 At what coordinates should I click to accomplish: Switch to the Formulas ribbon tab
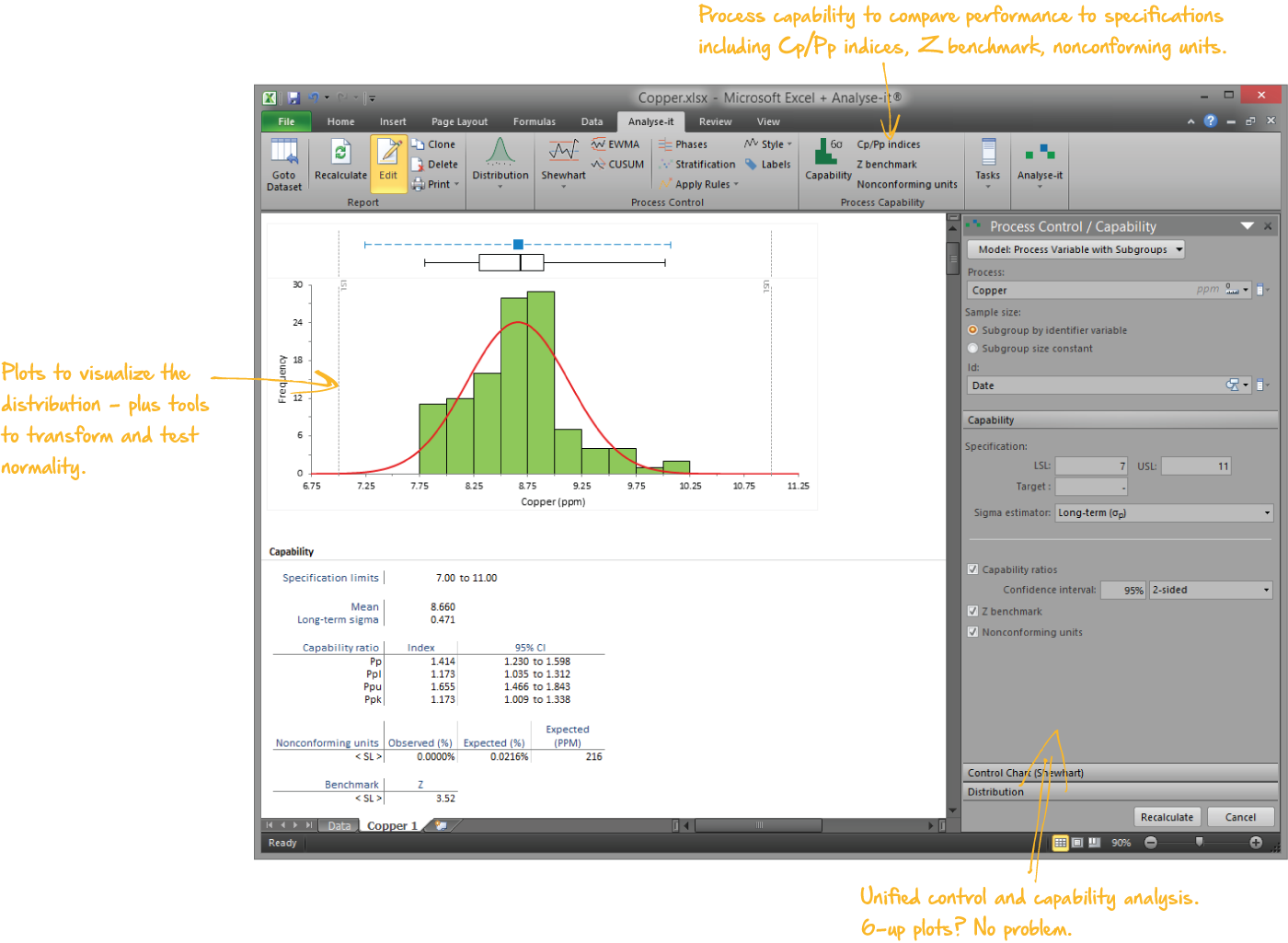535,121
